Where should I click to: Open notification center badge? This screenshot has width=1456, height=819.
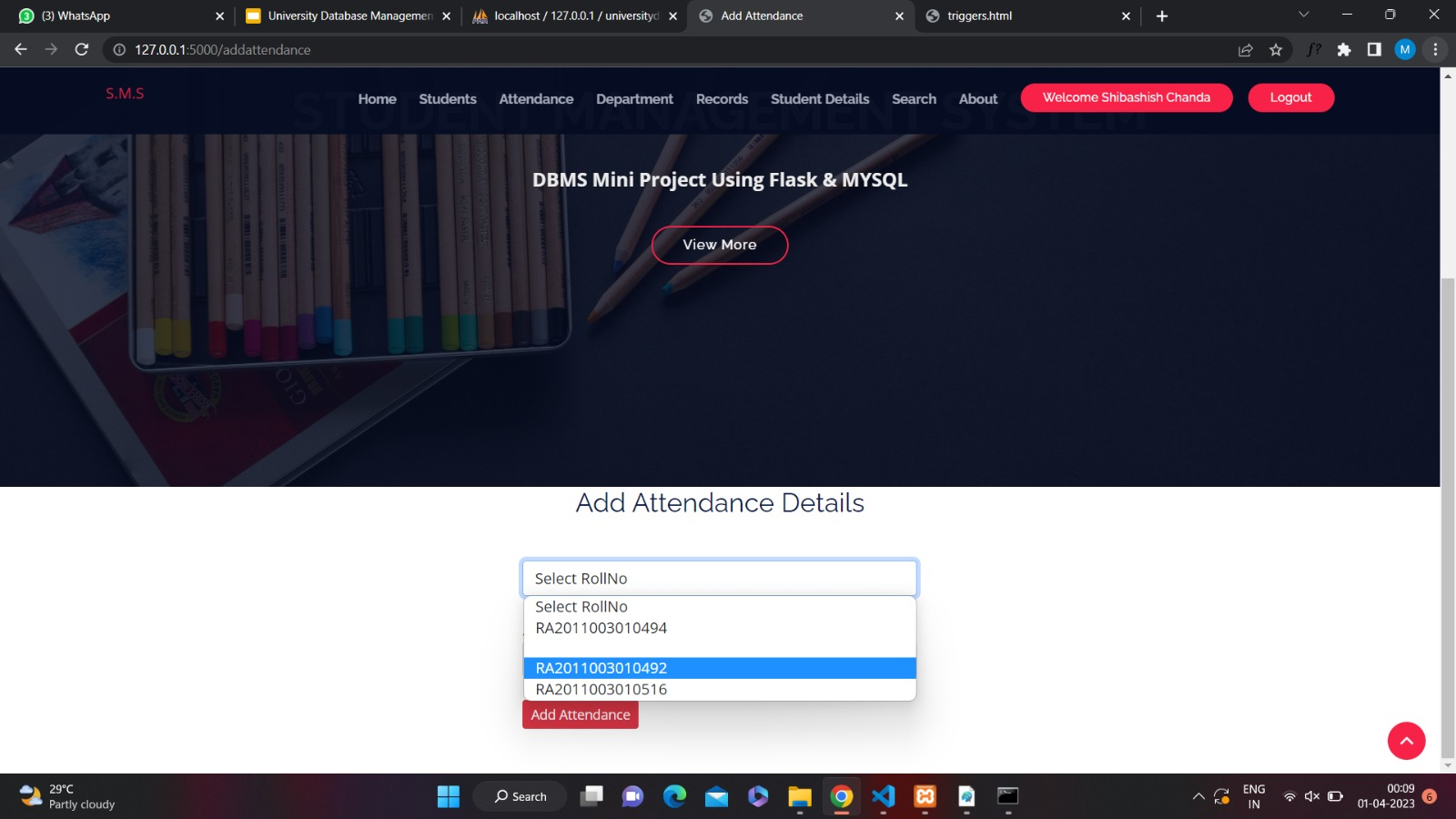coord(1430,796)
